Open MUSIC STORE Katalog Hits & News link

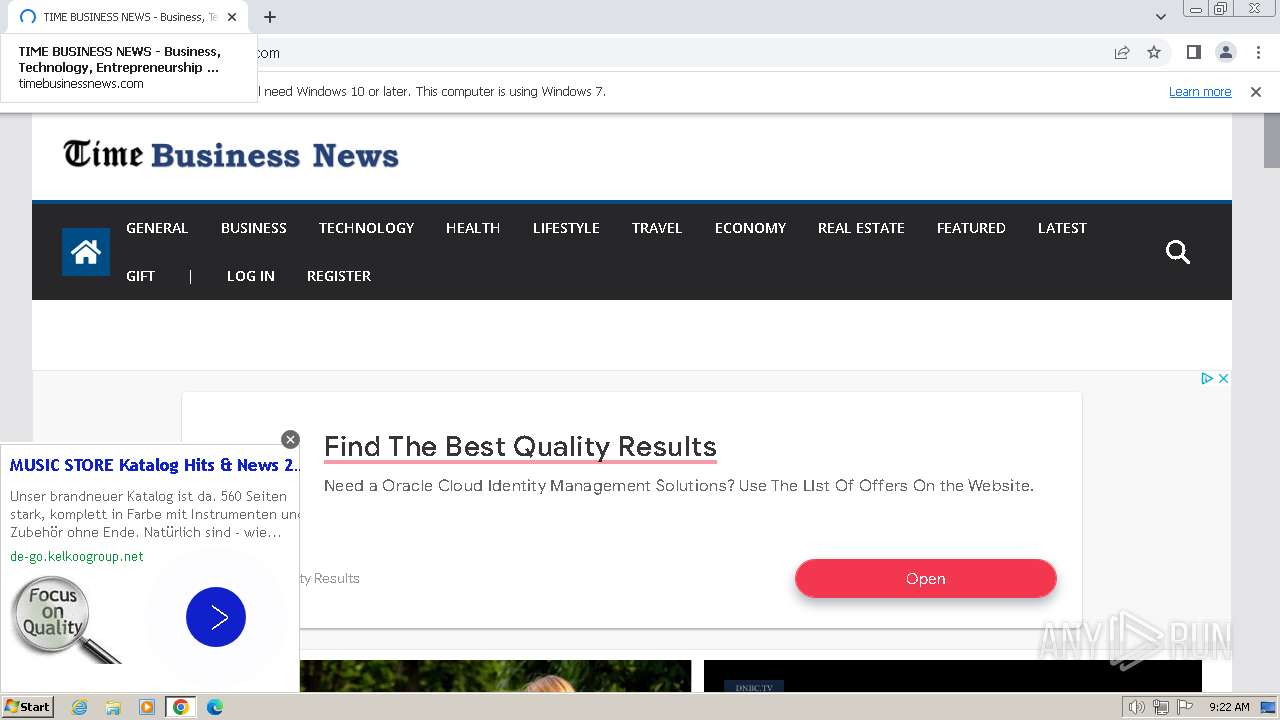pyautogui.click(x=155, y=465)
